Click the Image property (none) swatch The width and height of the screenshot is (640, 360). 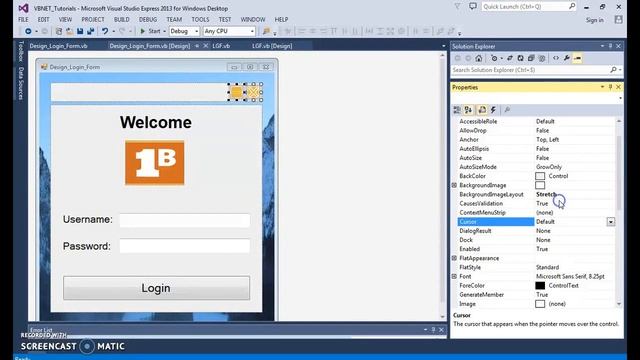click(540, 304)
